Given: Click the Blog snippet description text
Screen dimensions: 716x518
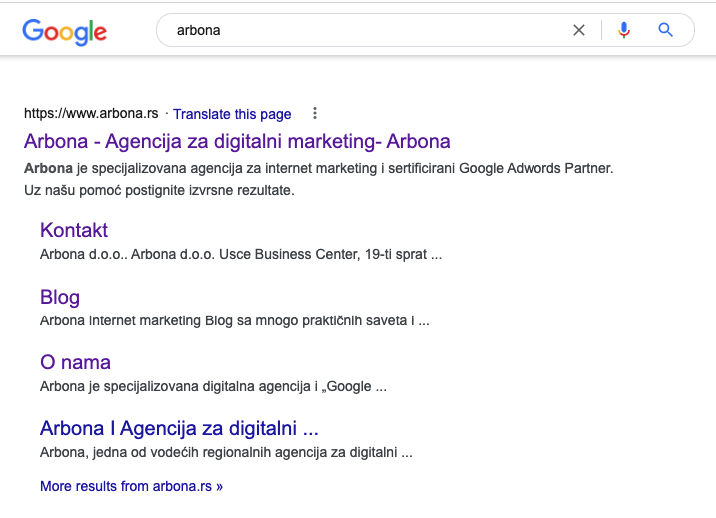Looking at the screenshot, I should [235, 321].
